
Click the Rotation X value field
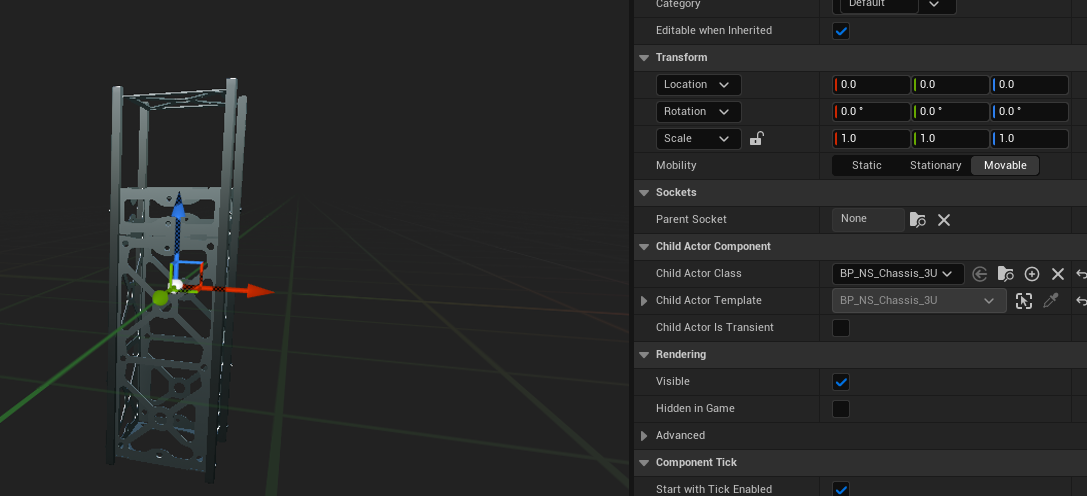(872, 112)
